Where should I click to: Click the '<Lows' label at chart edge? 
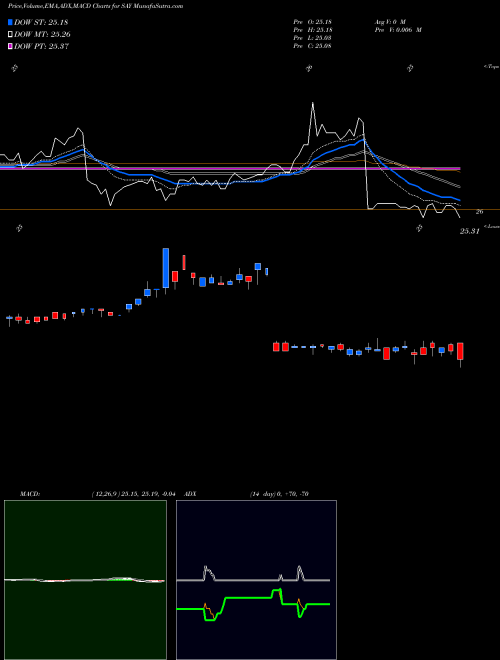tap(492, 226)
